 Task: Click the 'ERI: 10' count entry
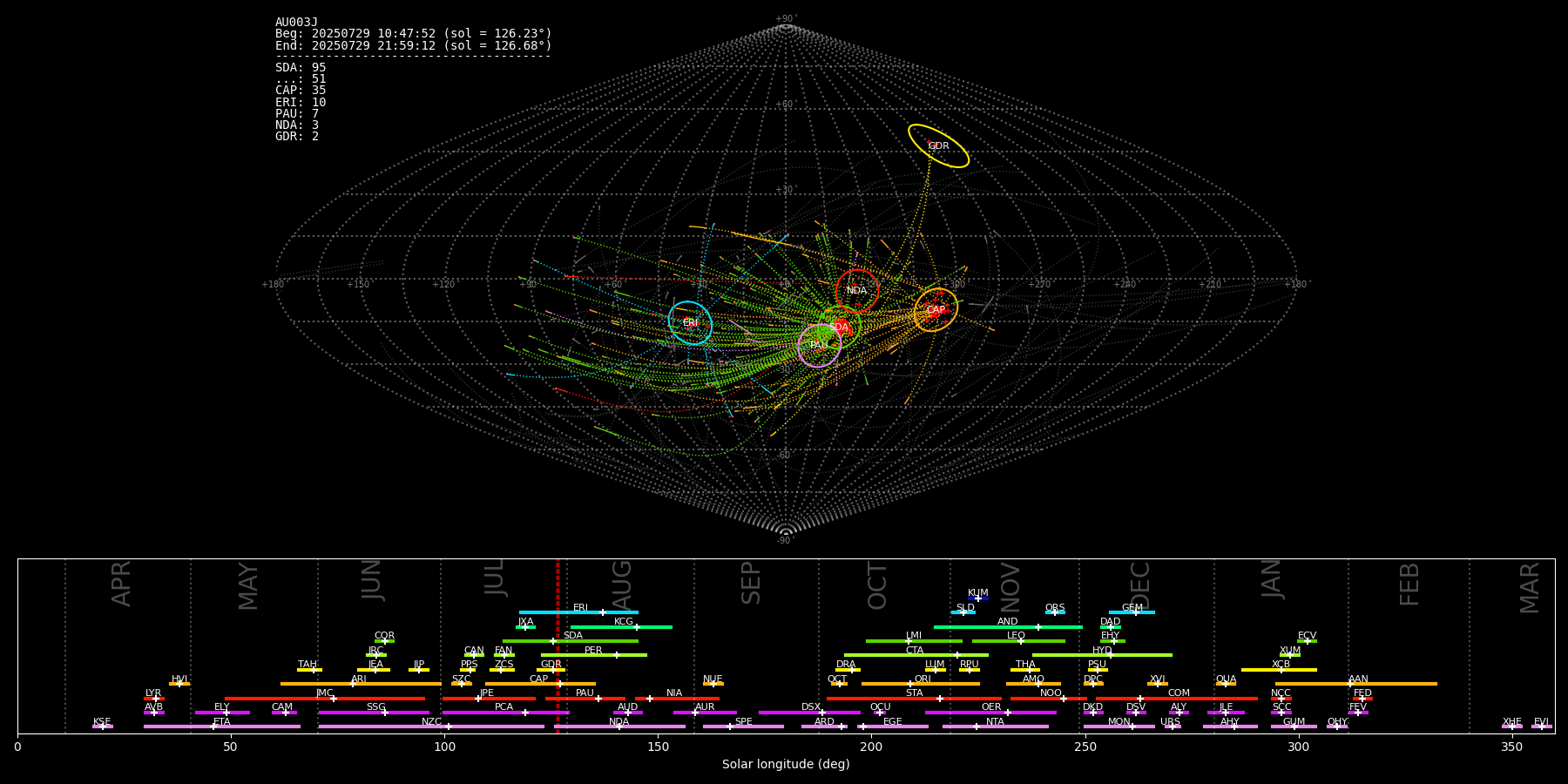[x=301, y=103]
